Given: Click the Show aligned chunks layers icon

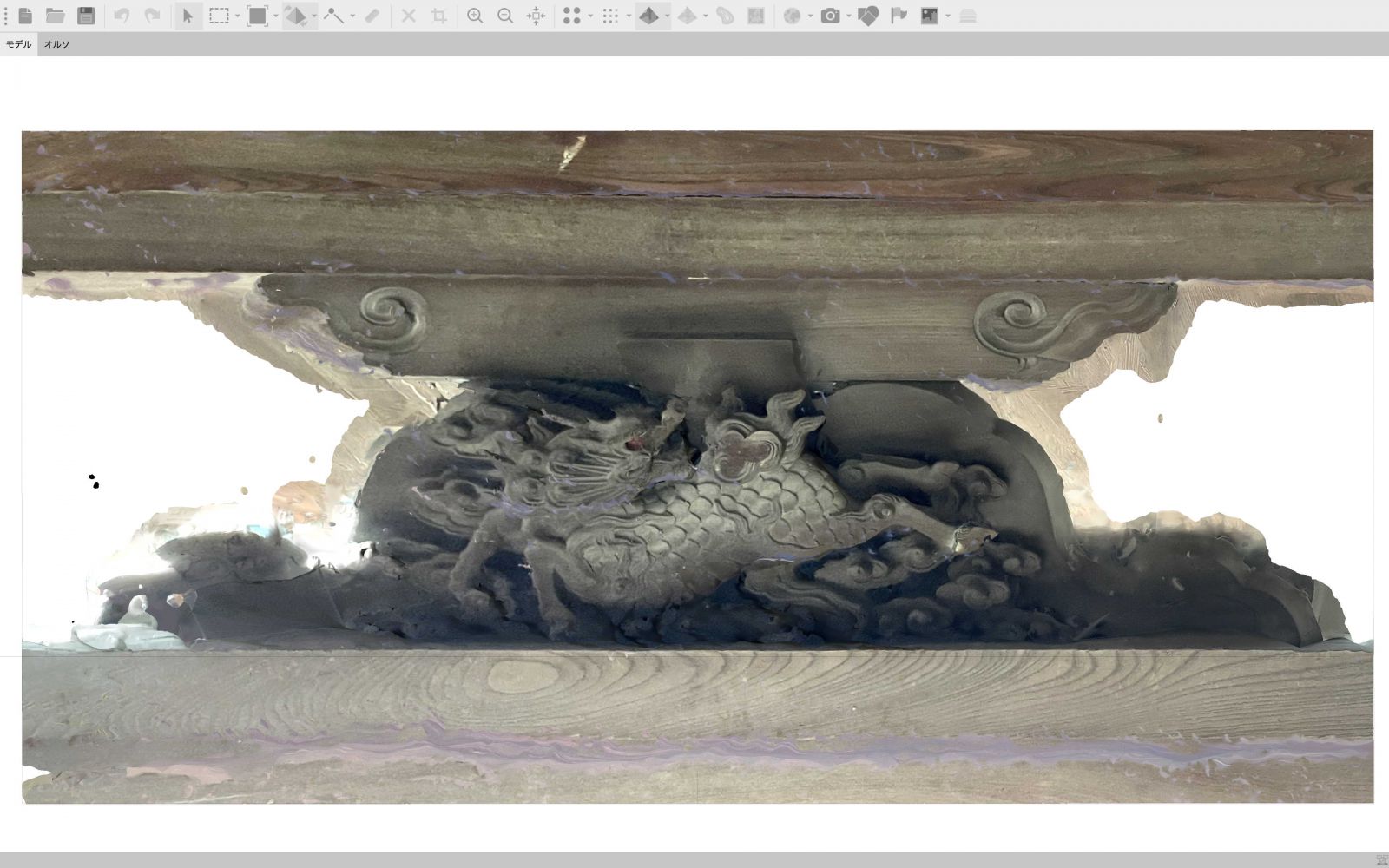Looking at the screenshot, I should pos(968,16).
